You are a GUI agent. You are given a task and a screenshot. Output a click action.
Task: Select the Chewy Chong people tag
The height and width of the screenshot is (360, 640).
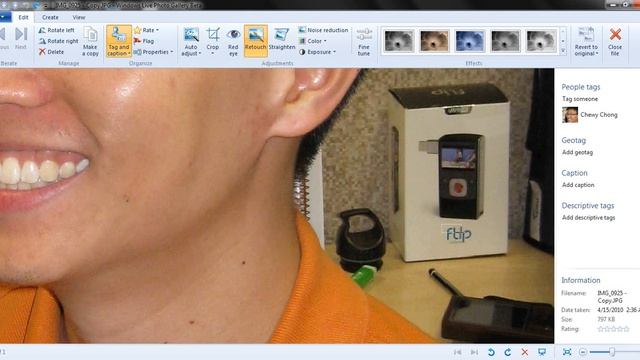[599, 115]
